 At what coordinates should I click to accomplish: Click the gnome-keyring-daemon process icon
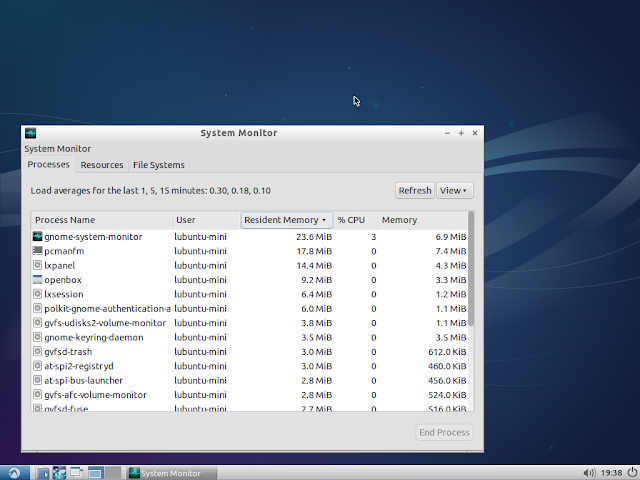tap(37, 337)
